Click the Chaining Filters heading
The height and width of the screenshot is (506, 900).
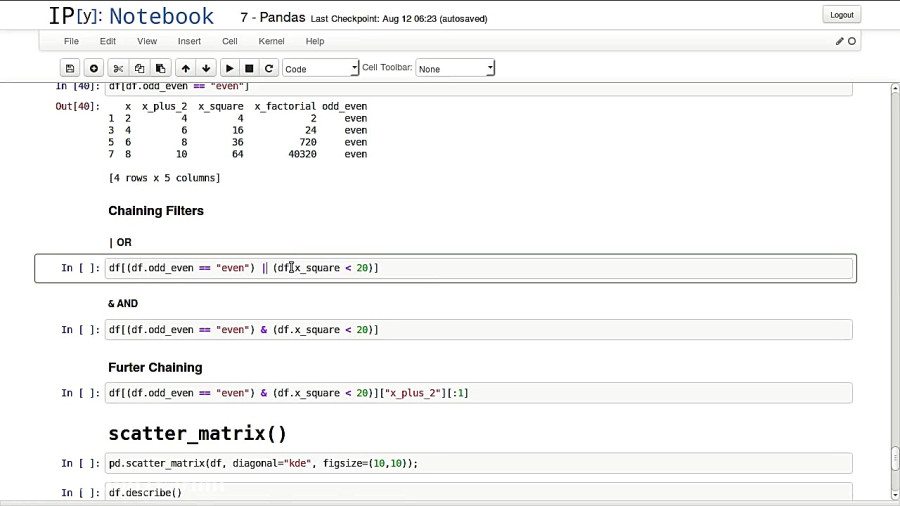[156, 211]
